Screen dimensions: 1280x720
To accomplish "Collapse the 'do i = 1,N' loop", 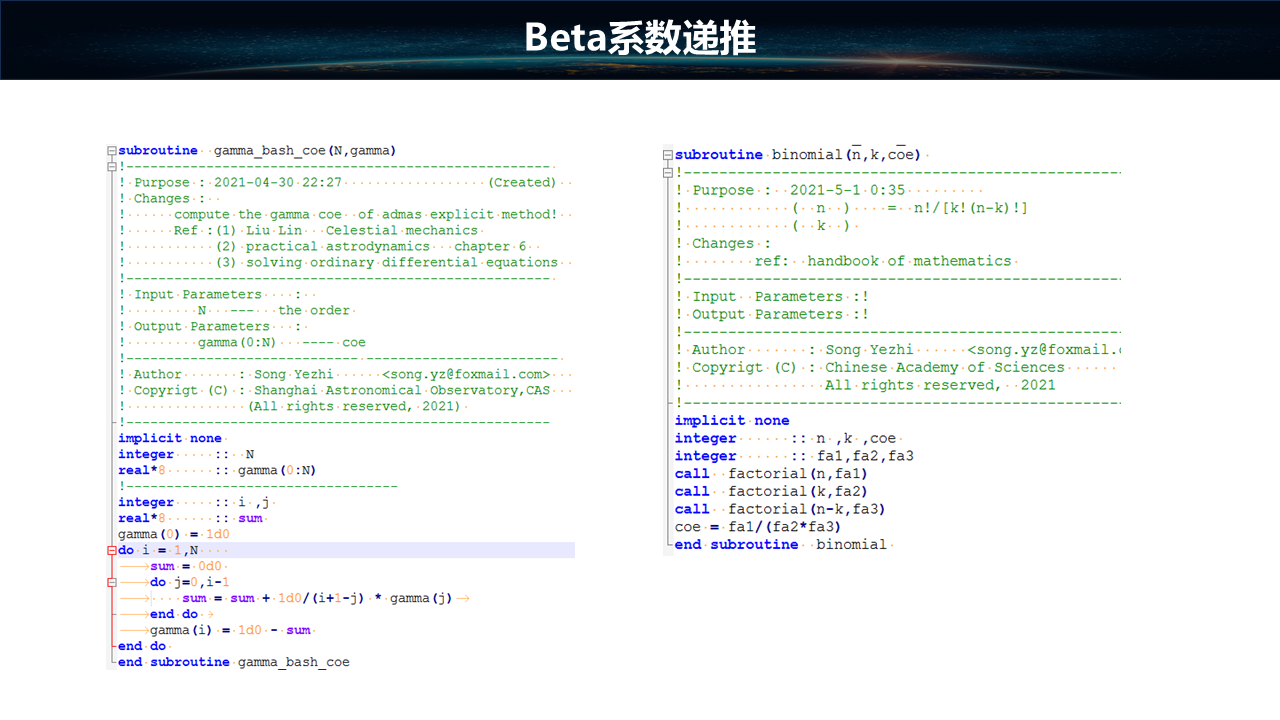I will [112, 551].
